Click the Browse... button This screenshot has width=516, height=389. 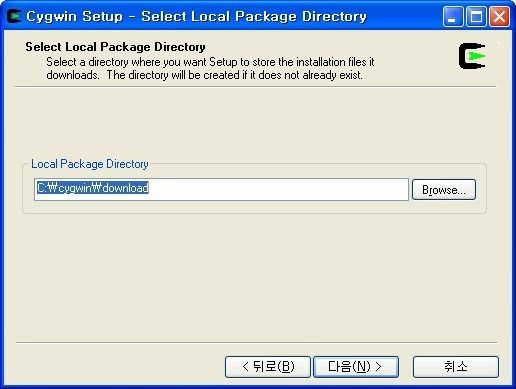pos(444,190)
